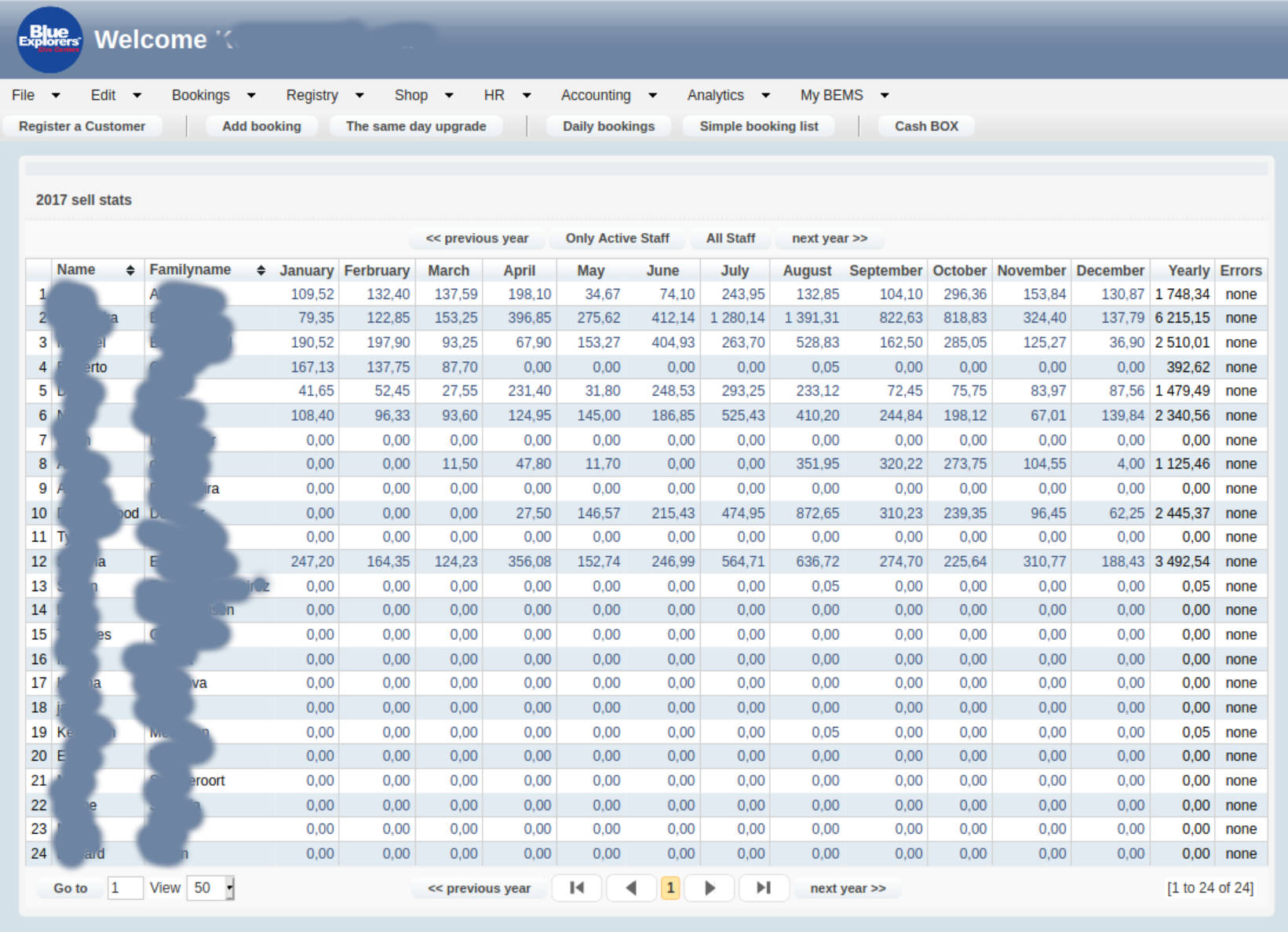
Task: Click Add booking button
Action: [x=261, y=126]
